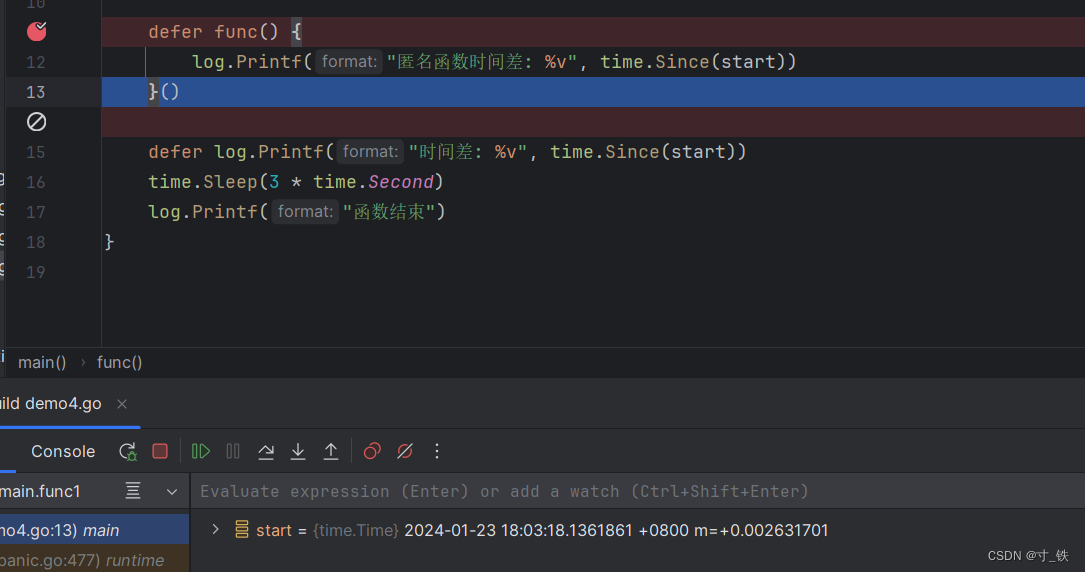Resume program execution
Viewport: 1085px width, 572px height.
tap(201, 452)
